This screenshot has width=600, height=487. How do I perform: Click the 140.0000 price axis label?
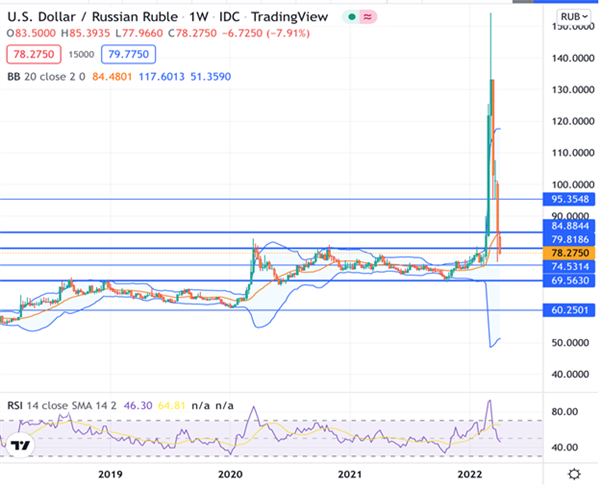coord(573,58)
